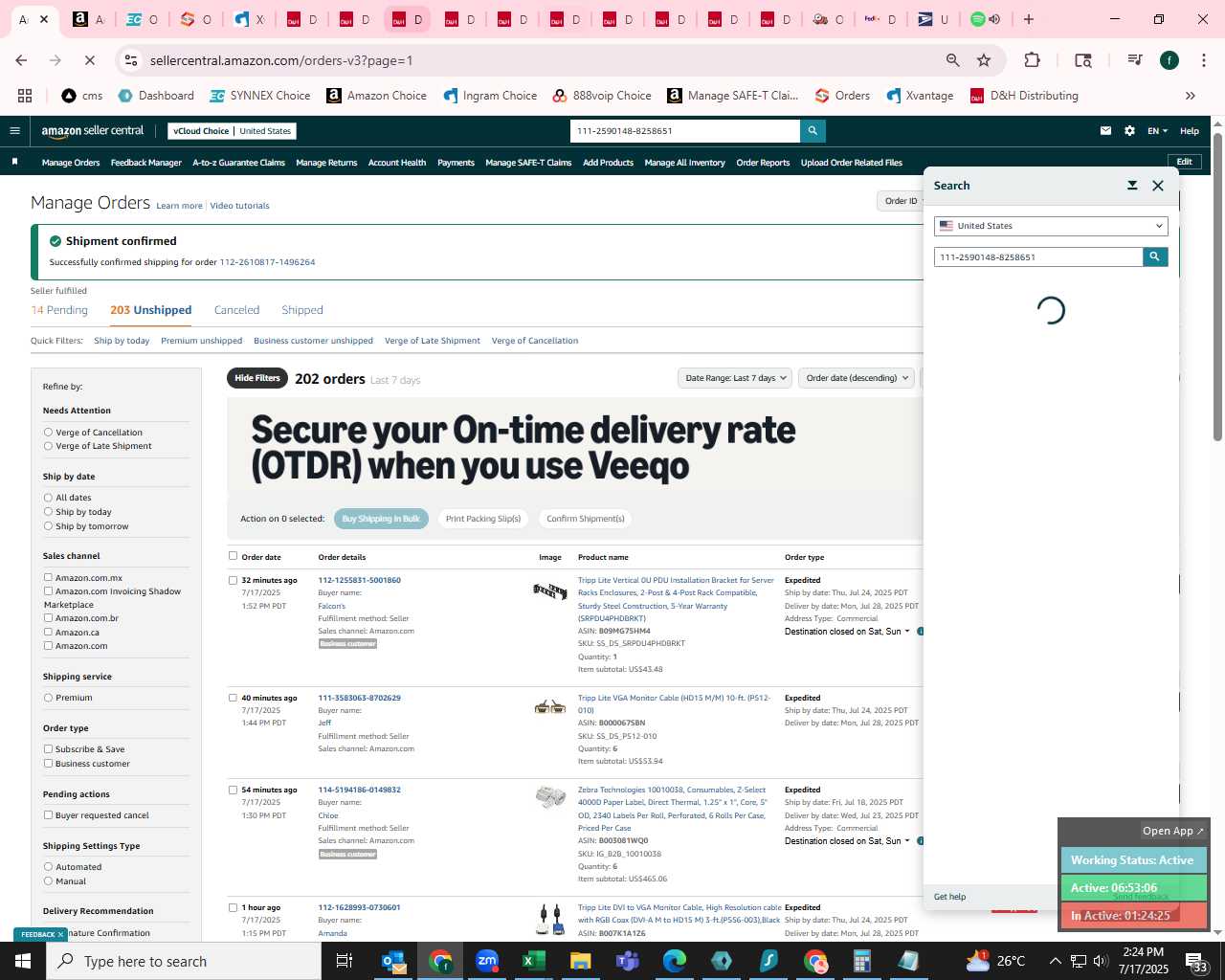Go back to the previous page
Viewport: 1225px width, 980px height.
(21, 60)
